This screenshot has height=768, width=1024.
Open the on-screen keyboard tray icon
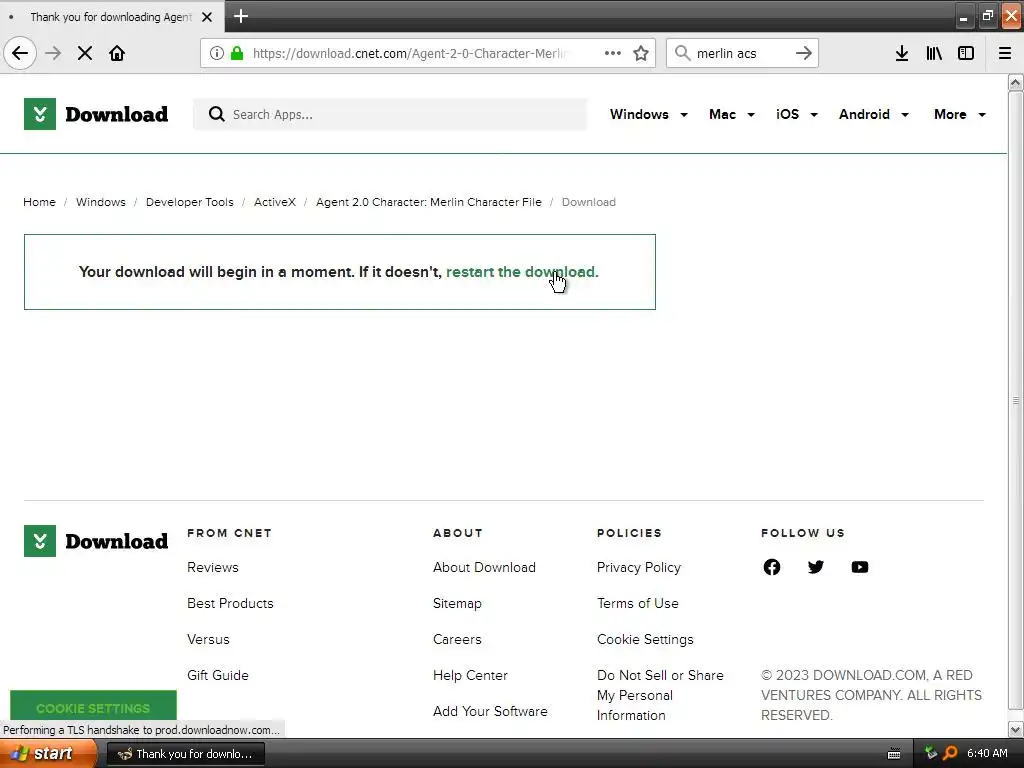(894, 754)
